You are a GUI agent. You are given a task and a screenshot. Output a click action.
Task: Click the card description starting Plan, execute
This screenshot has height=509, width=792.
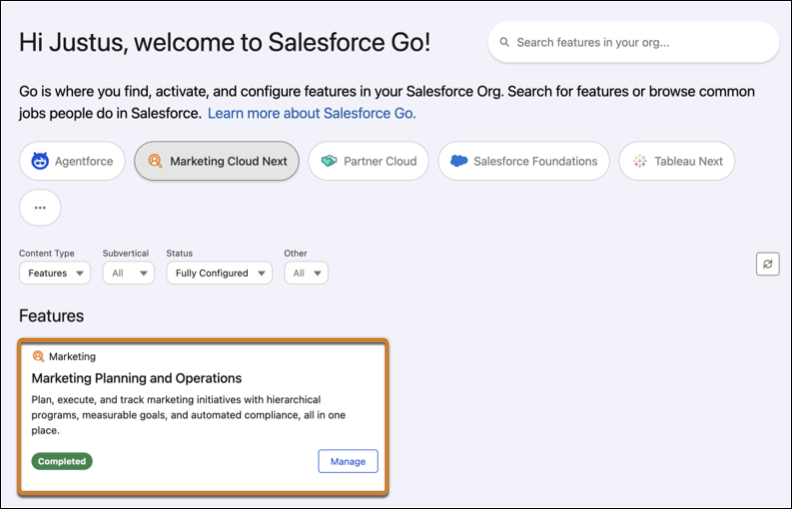click(189, 415)
